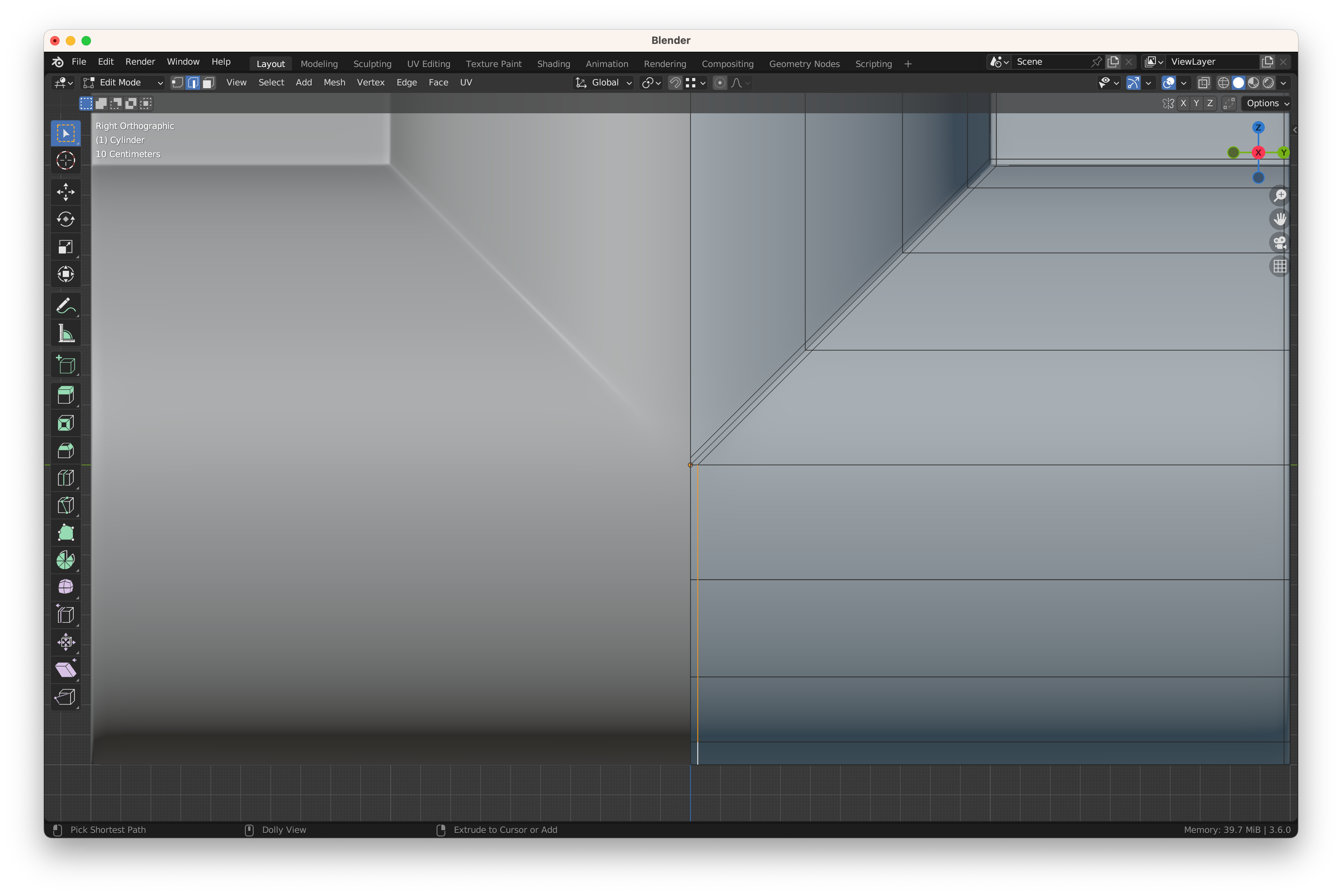Click the zoom view magnifier icon
This screenshot has height=896, width=1342.
[1280, 196]
